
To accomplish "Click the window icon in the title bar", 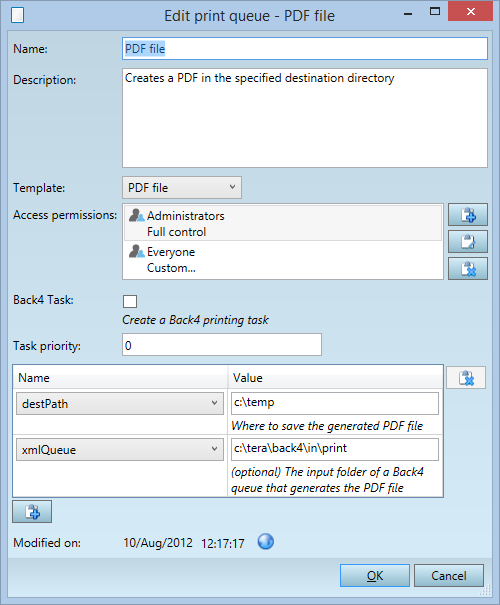I will [x=17, y=15].
